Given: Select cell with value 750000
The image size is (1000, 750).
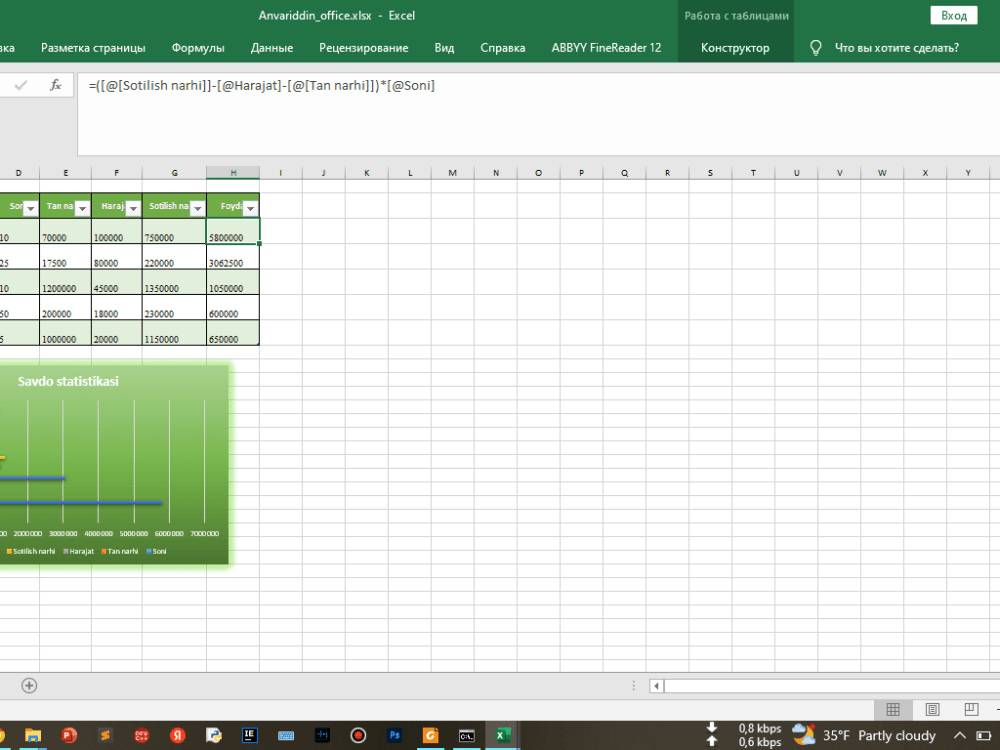Looking at the screenshot, I should click(x=174, y=231).
